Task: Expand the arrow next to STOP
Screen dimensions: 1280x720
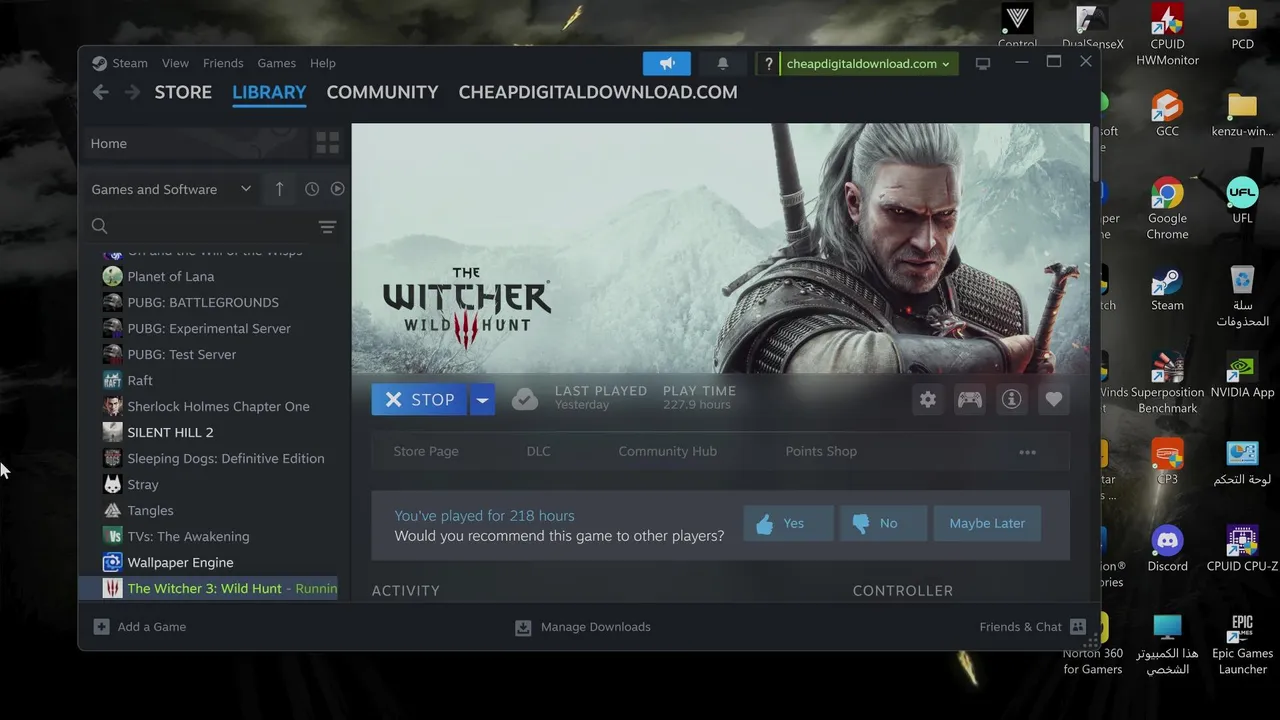Action: (x=482, y=399)
